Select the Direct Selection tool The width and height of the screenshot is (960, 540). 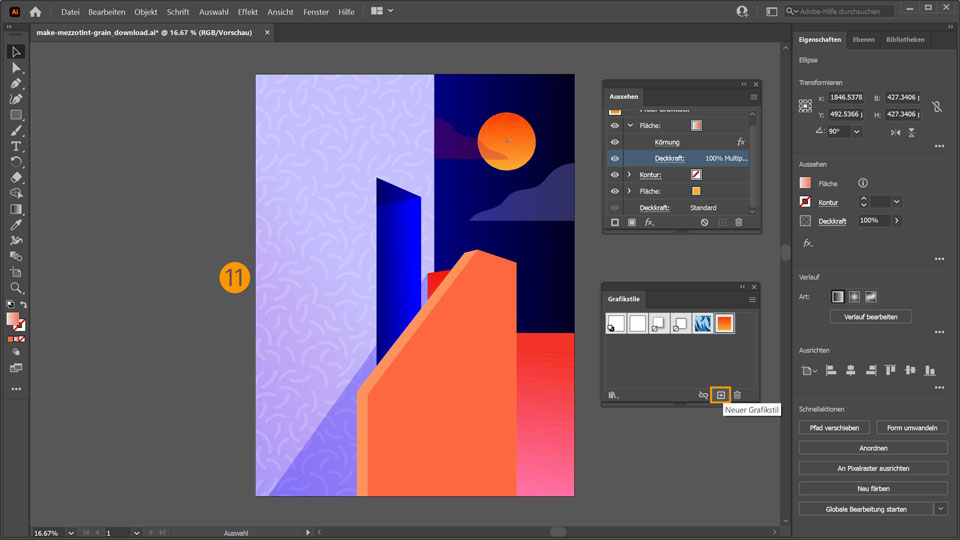[16, 68]
